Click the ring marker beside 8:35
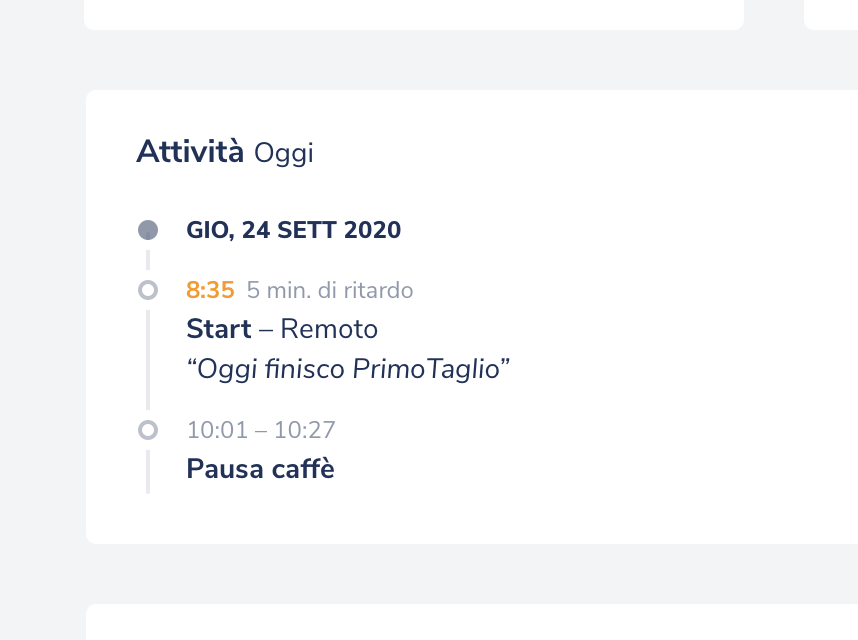The width and height of the screenshot is (858, 640). coord(148,290)
